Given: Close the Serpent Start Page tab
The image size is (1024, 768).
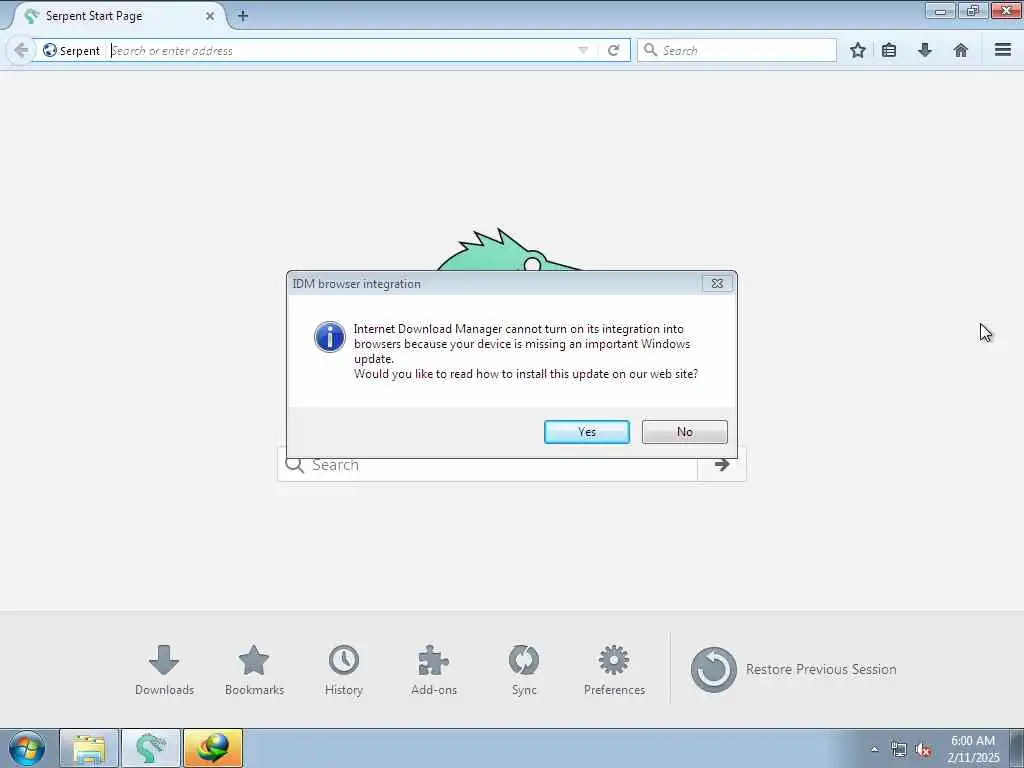Looking at the screenshot, I should tap(210, 16).
